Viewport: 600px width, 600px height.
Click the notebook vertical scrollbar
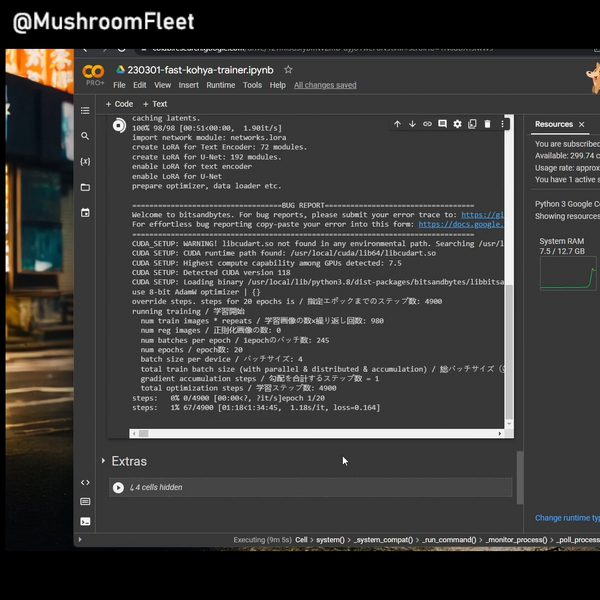click(x=520, y=478)
